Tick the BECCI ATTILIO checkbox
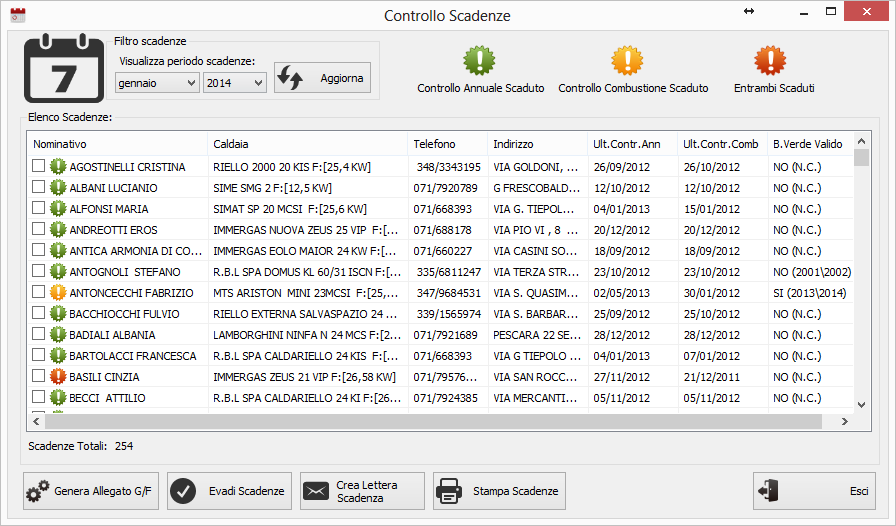Image resolution: width=896 pixels, height=526 pixels. click(38, 397)
